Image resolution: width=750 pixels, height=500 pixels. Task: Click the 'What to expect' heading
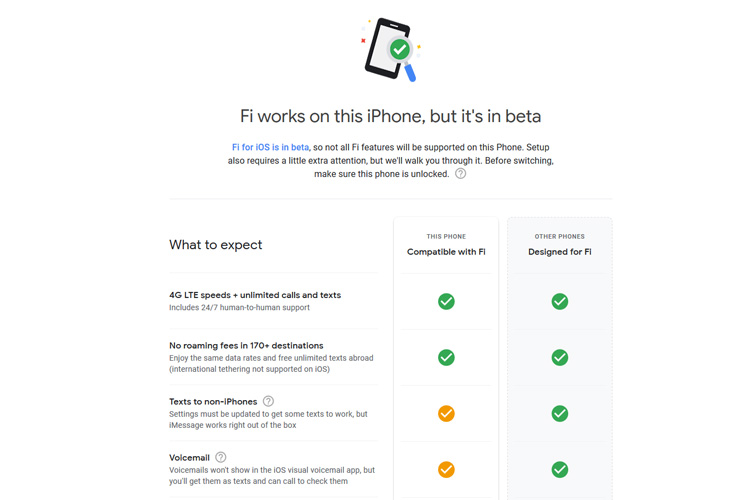point(216,245)
